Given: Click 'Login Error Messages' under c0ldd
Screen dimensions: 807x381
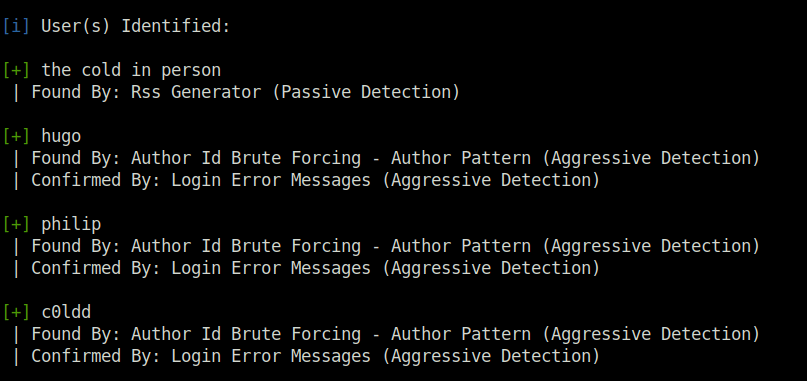Looking at the screenshot, I should [271, 356].
